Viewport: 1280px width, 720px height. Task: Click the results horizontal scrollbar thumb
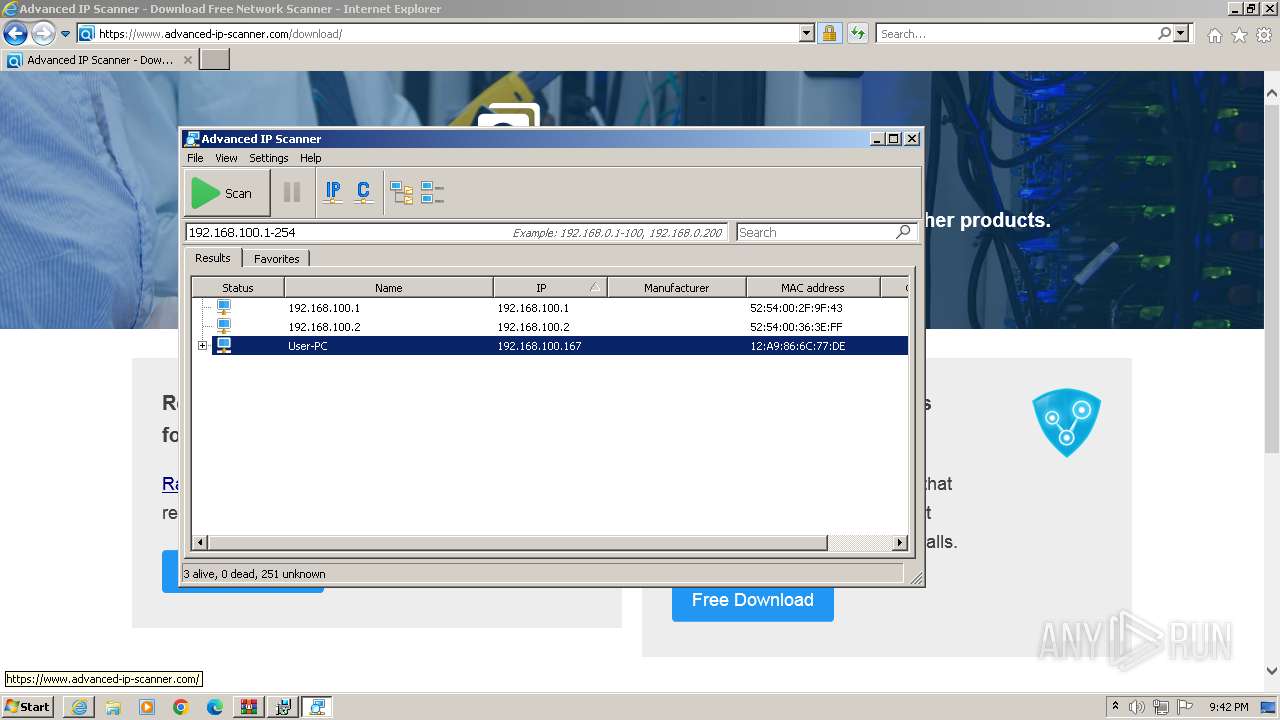[x=517, y=543]
